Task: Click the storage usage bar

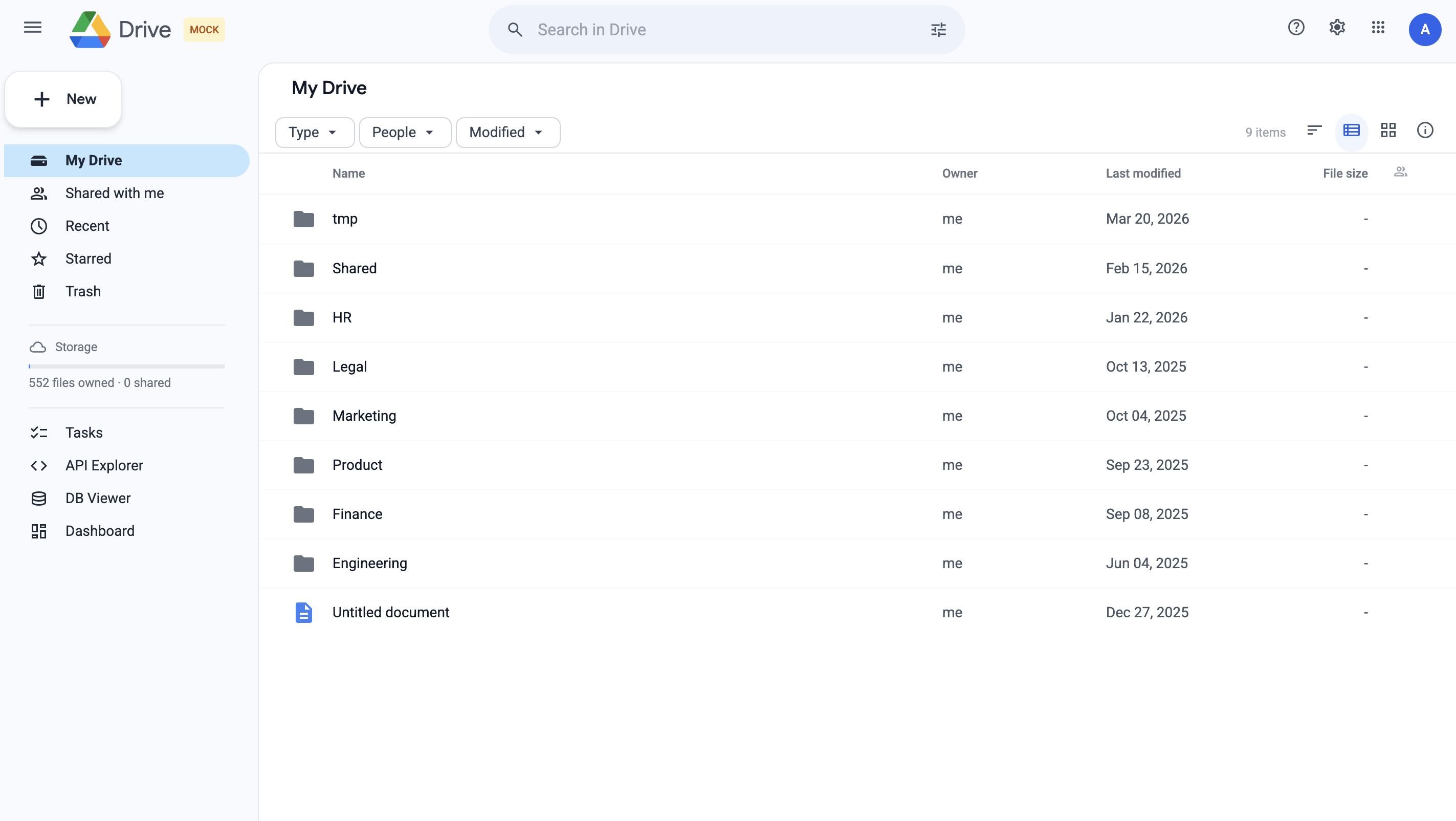Action: click(126, 366)
